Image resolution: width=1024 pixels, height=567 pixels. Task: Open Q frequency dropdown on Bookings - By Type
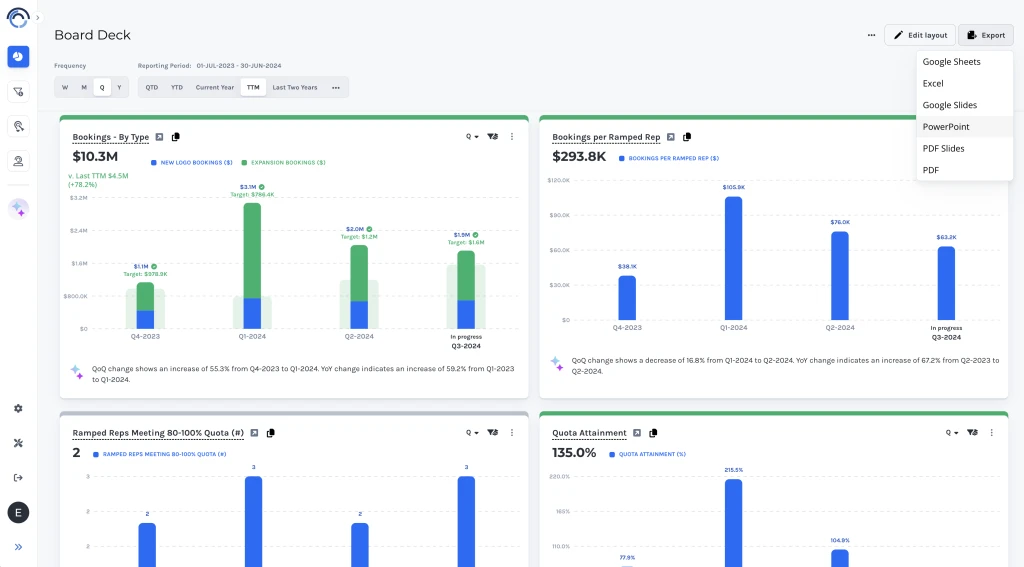pos(472,137)
